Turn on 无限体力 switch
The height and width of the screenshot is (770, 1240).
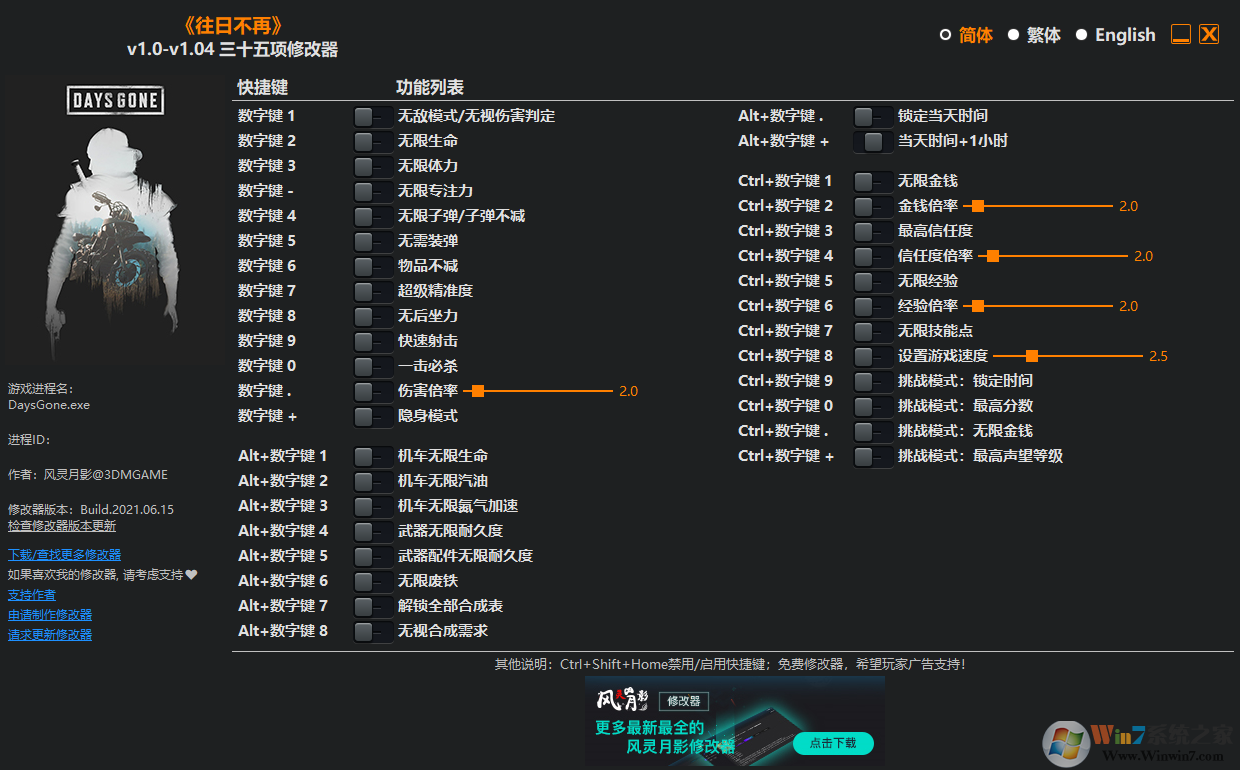373,166
